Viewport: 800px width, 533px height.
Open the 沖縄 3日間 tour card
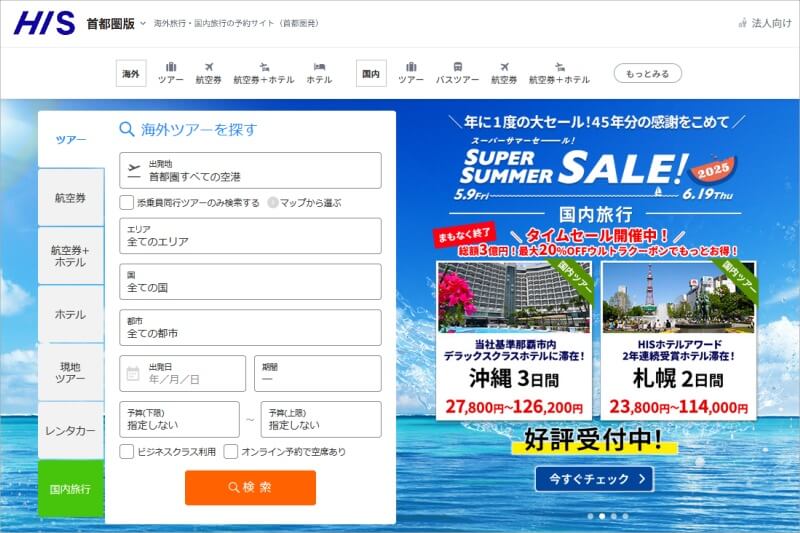[x=514, y=341]
